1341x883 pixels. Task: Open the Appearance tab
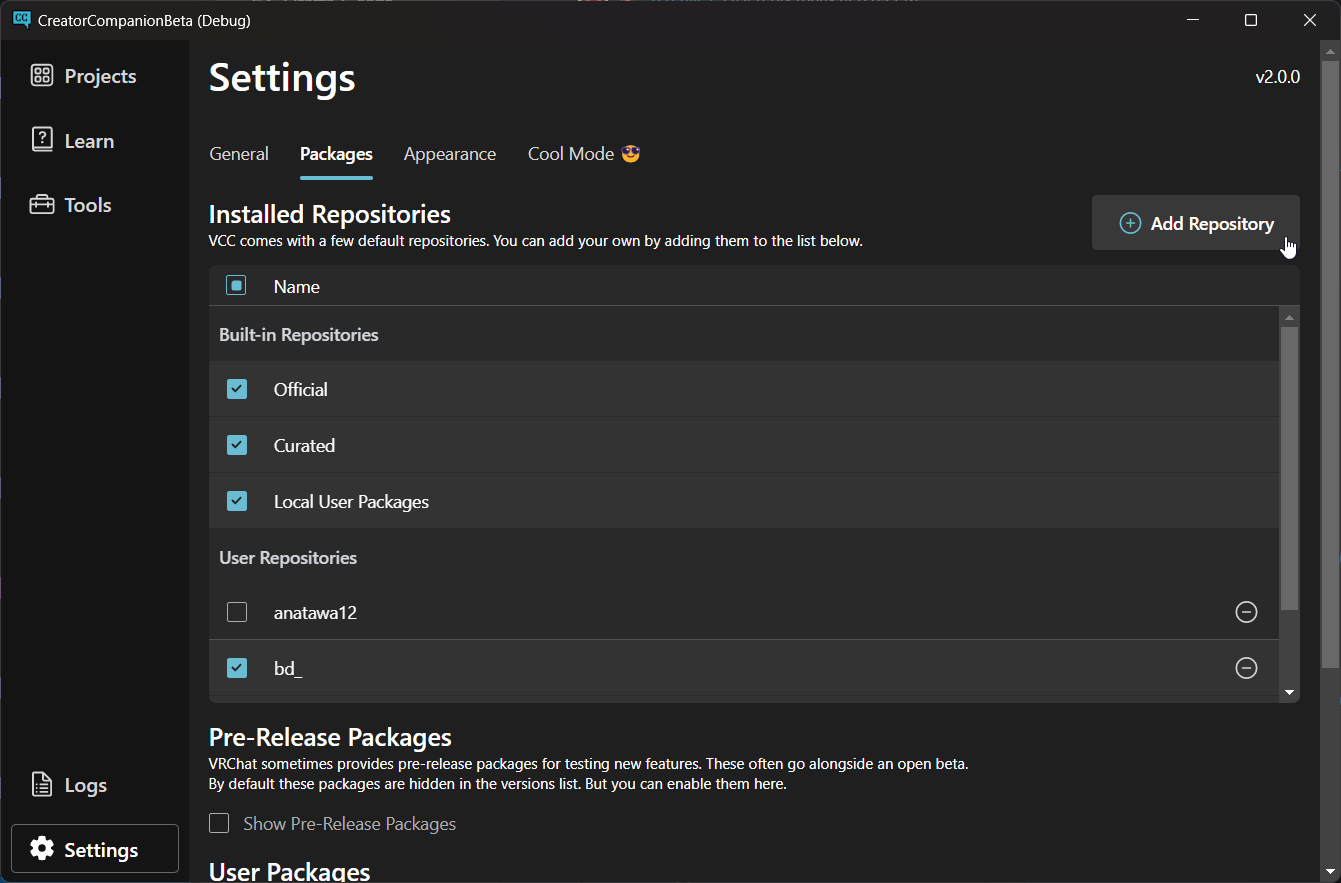click(449, 153)
